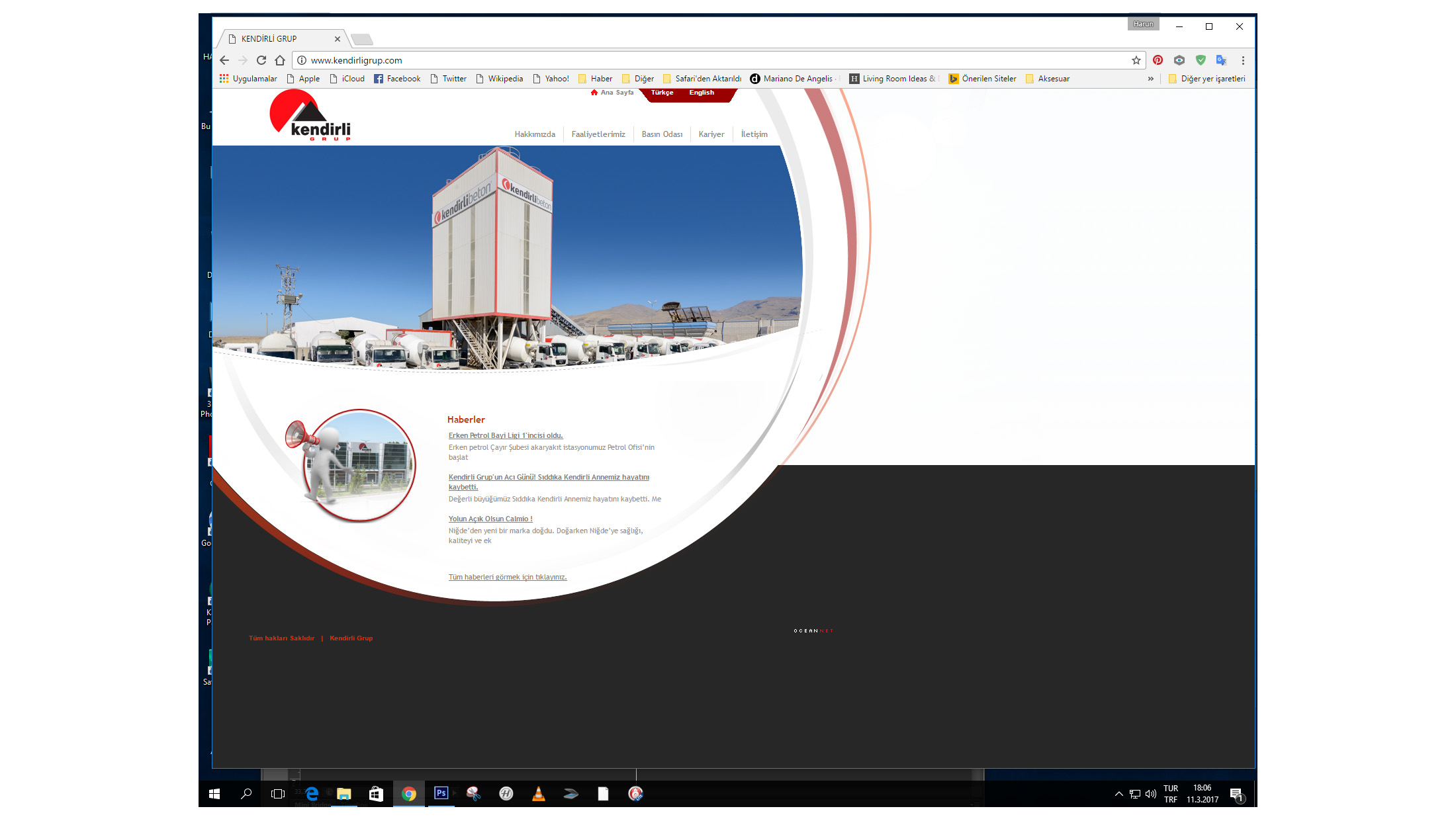Image resolution: width=1456 pixels, height=819 pixels.
Task: Open the Twitter bookmark
Action: 448,79
